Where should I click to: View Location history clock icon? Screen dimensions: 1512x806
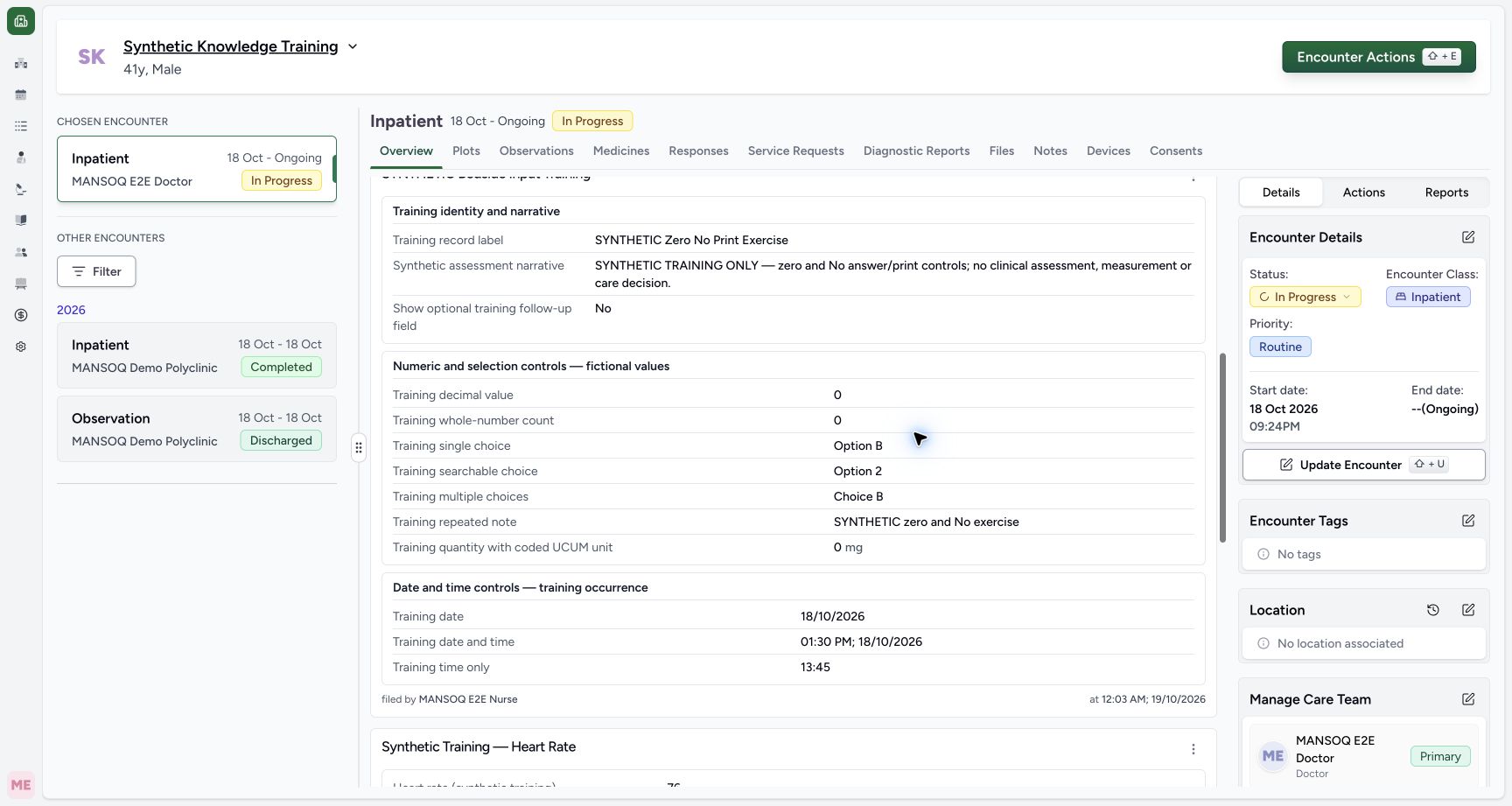(x=1433, y=610)
